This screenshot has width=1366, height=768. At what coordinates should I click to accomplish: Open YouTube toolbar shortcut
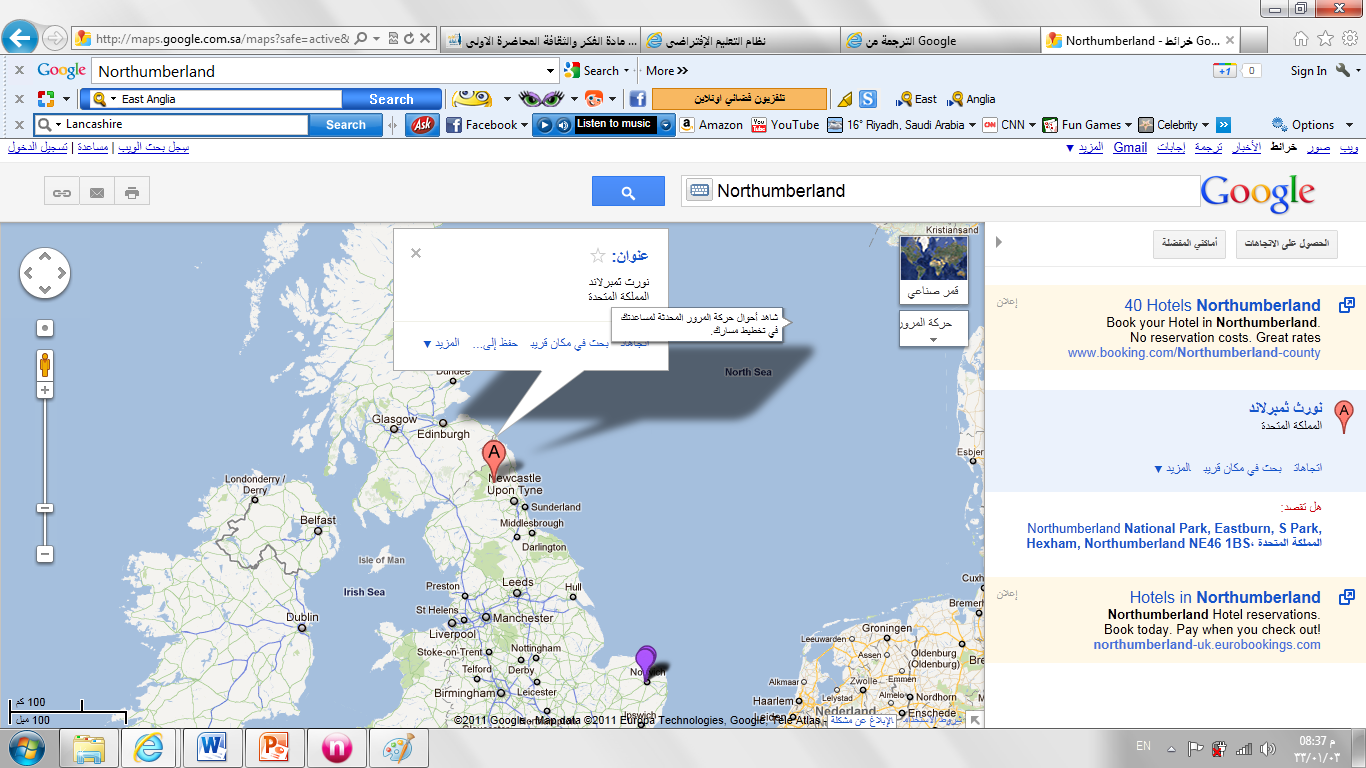tap(785, 125)
